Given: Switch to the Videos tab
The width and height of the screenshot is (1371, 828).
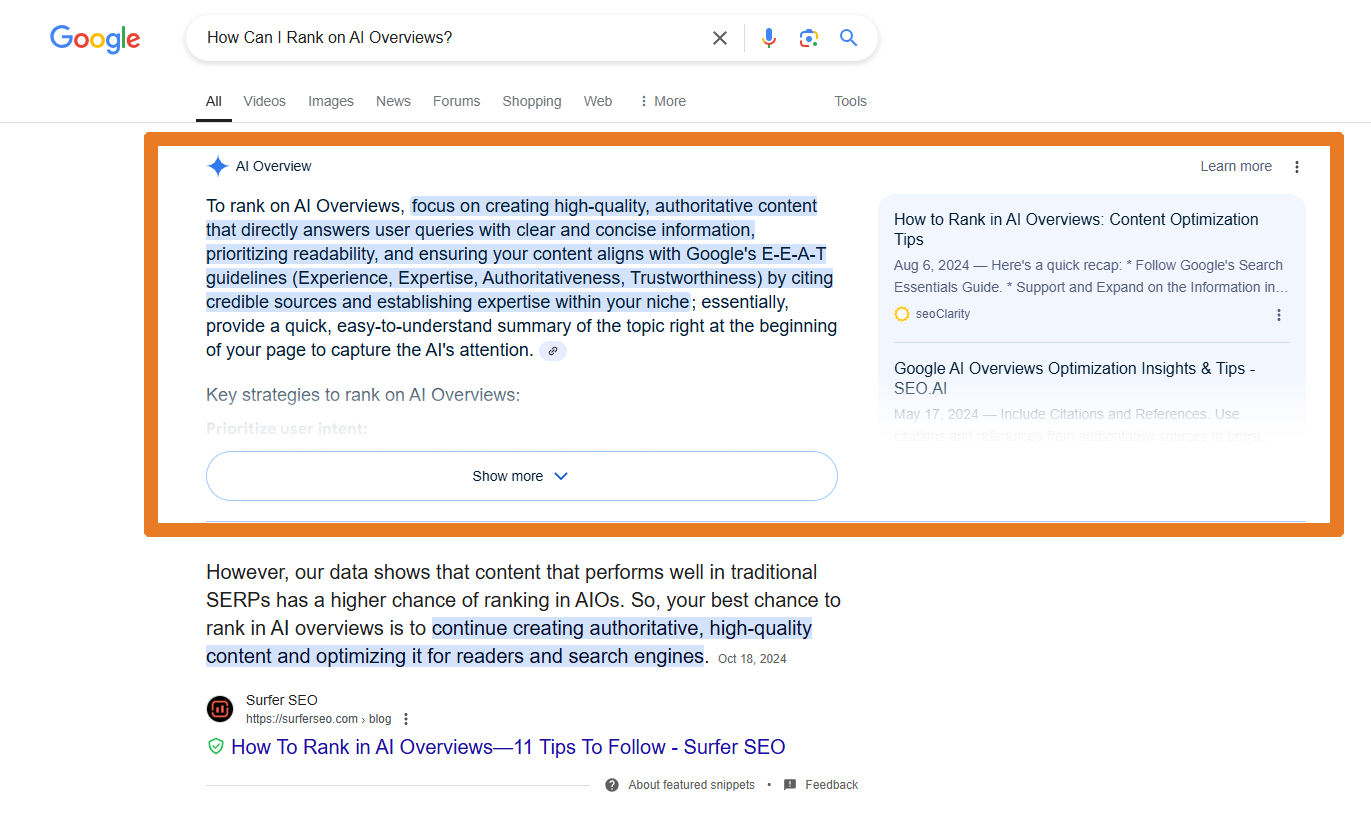Looking at the screenshot, I should tap(264, 101).
